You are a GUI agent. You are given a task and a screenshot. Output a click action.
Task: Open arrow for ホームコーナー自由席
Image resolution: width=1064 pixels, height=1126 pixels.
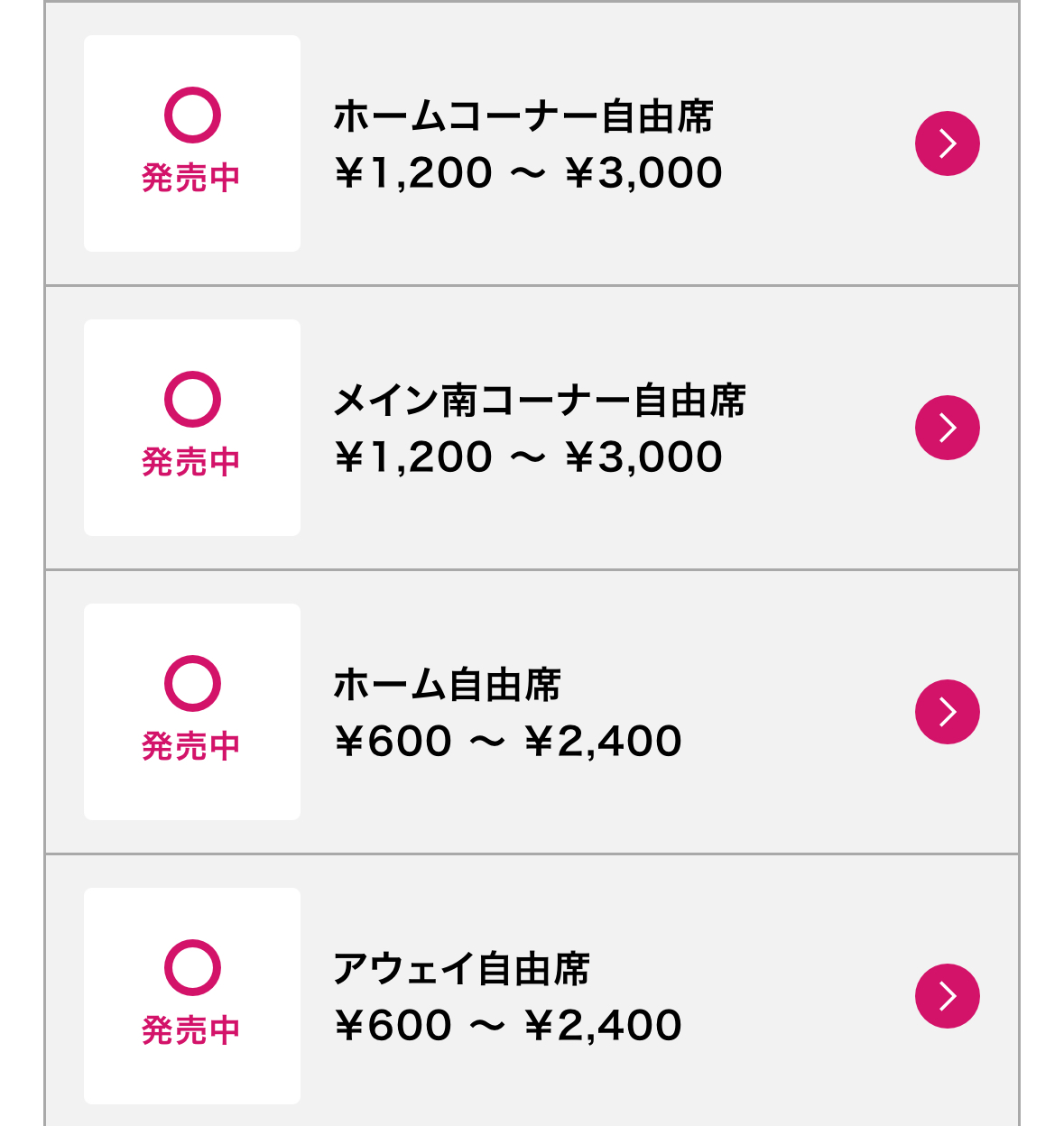tap(948, 143)
